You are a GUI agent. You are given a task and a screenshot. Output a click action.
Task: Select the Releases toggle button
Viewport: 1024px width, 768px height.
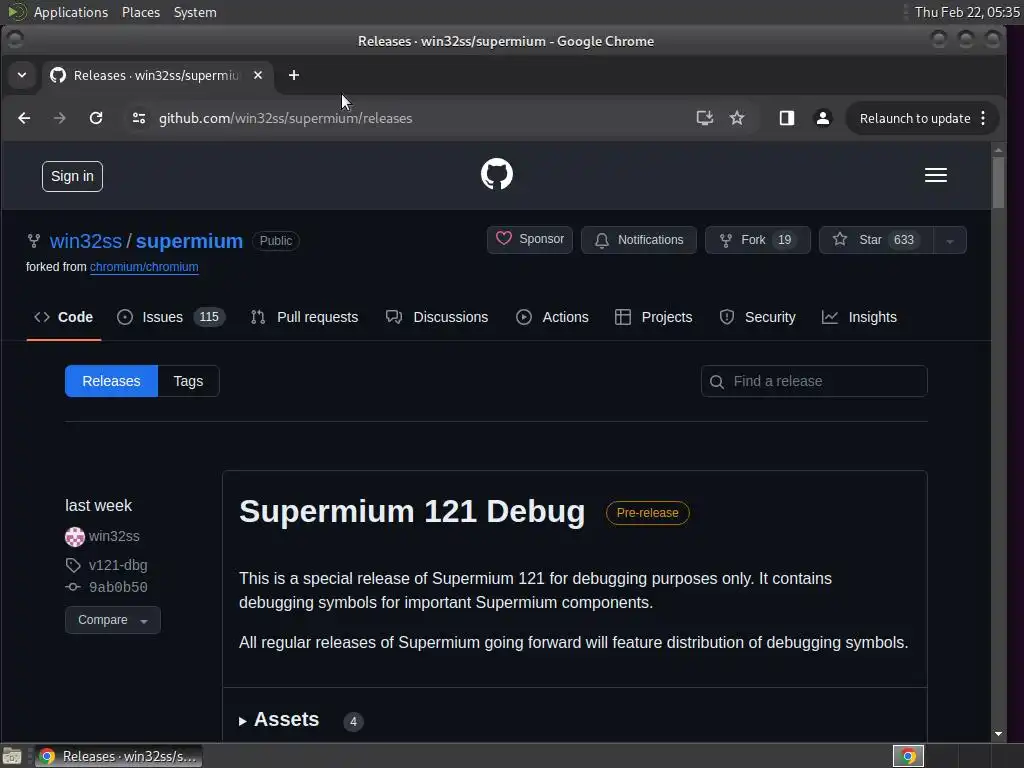(x=111, y=381)
